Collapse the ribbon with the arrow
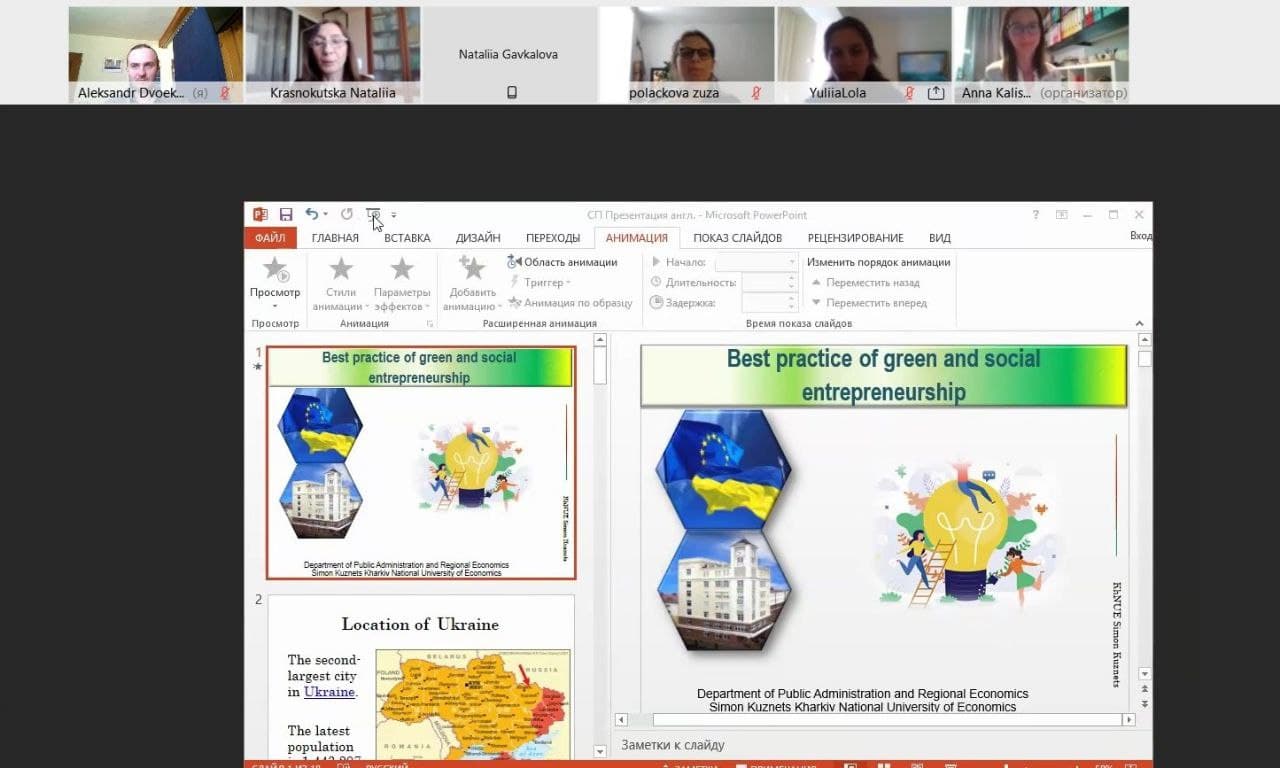1280x768 pixels. 1139,323
